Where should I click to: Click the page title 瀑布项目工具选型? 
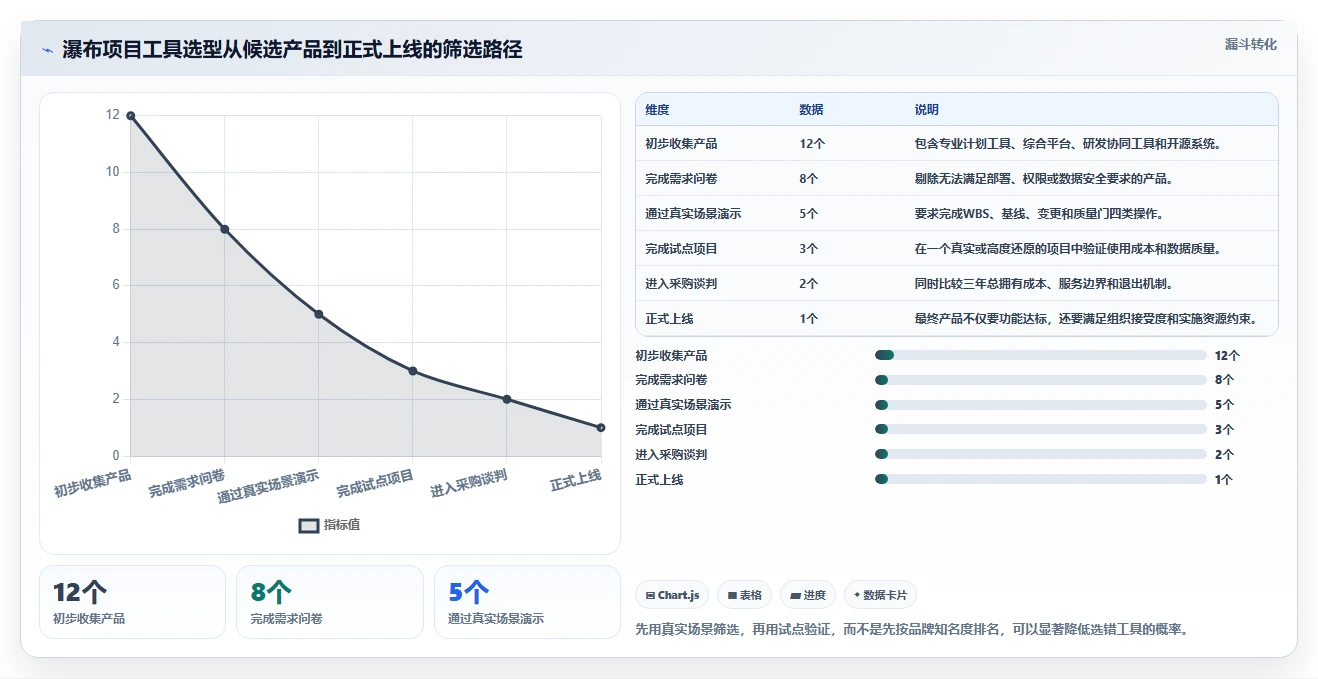click(292, 50)
